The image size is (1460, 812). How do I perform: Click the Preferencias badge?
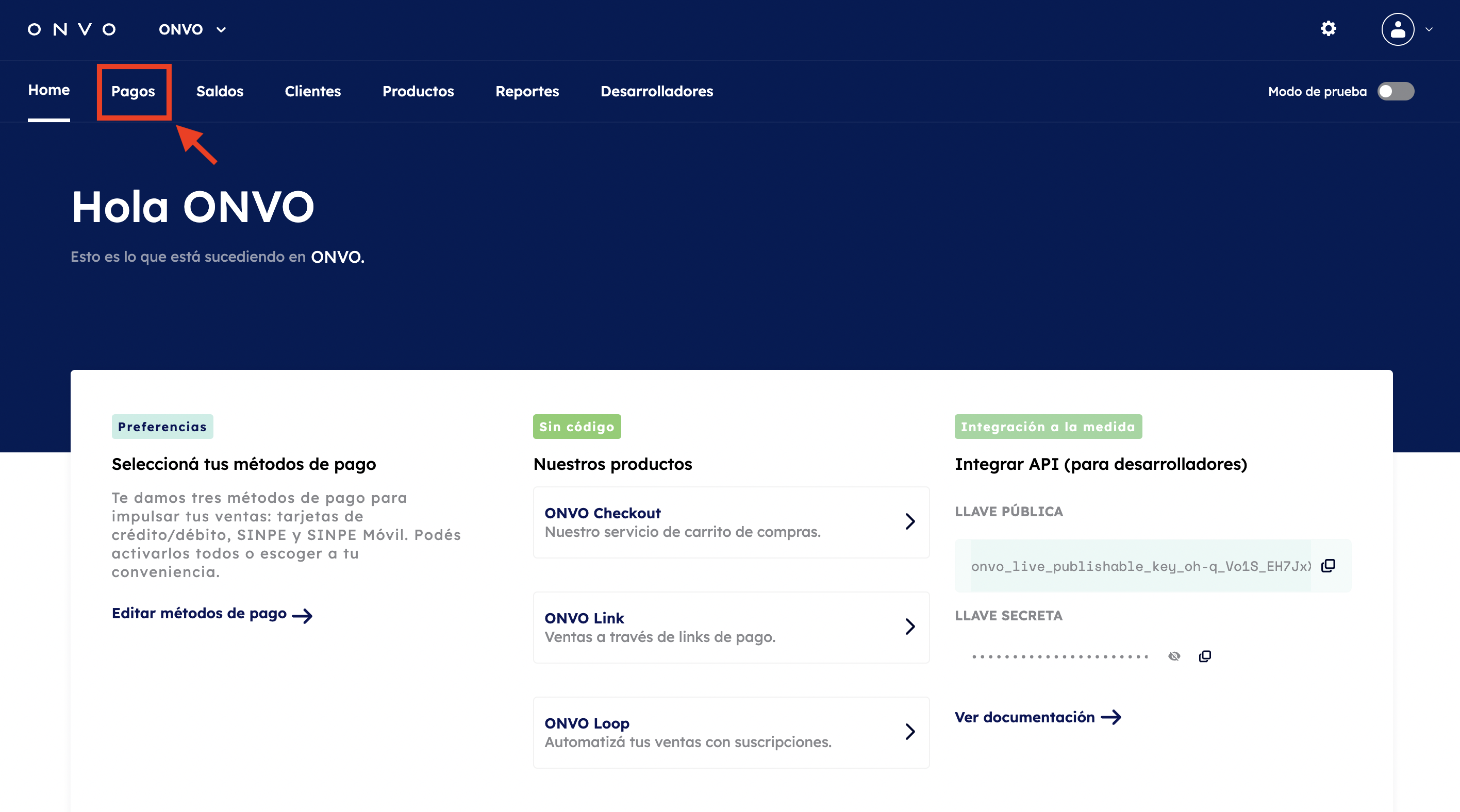[x=162, y=427]
